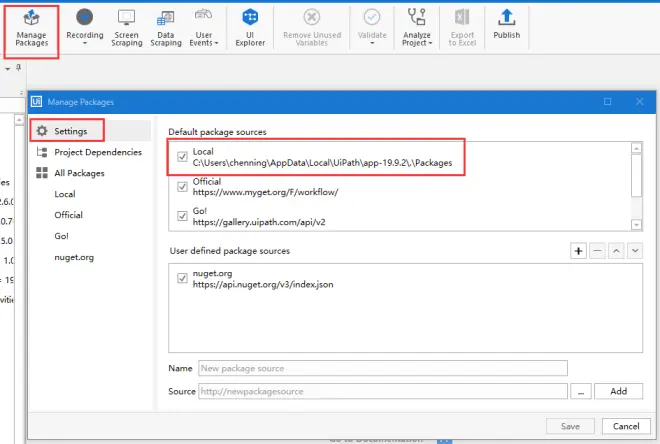
Task: Toggle the Go! package source checkbox
Action: tap(182, 216)
